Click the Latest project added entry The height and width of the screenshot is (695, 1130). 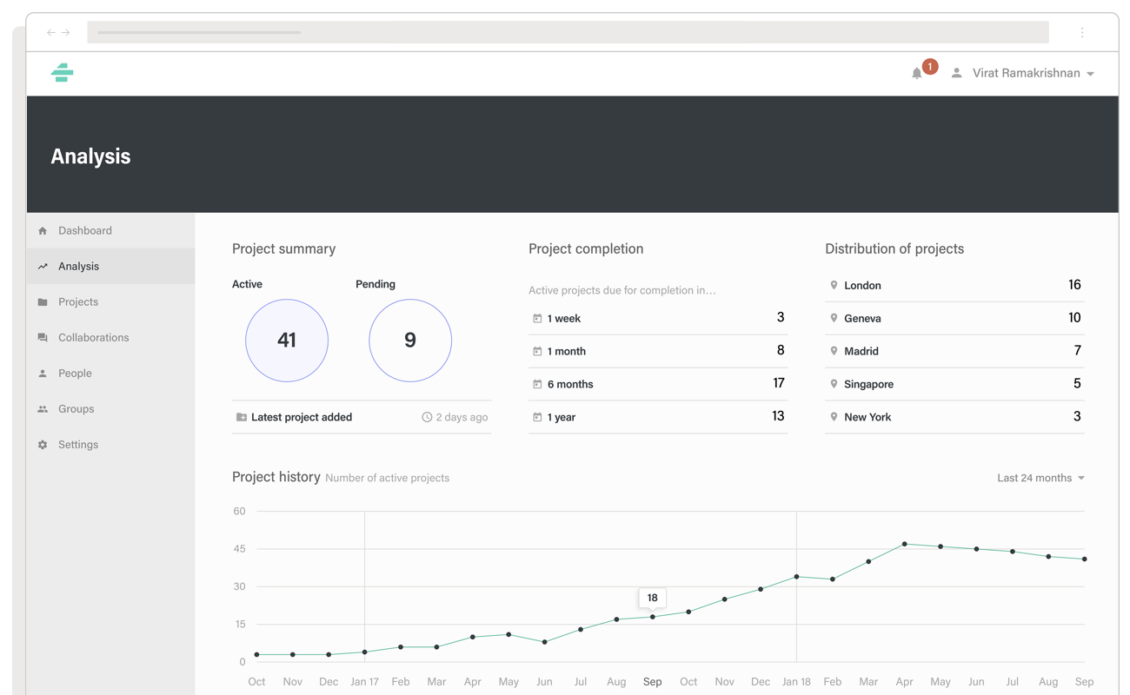click(x=300, y=417)
